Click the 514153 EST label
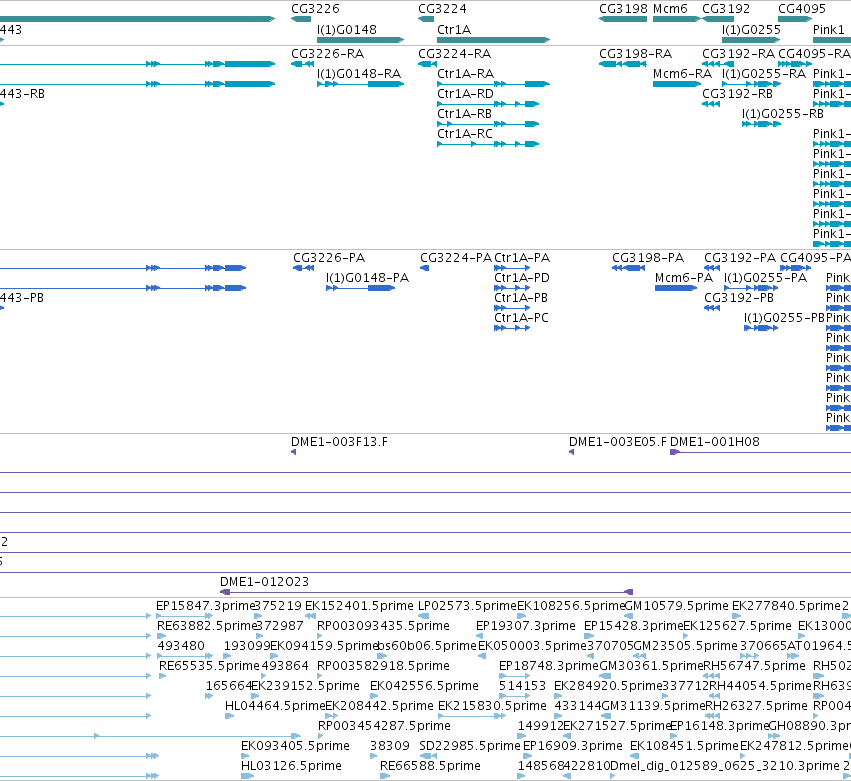The height and width of the screenshot is (781, 851). click(522, 686)
